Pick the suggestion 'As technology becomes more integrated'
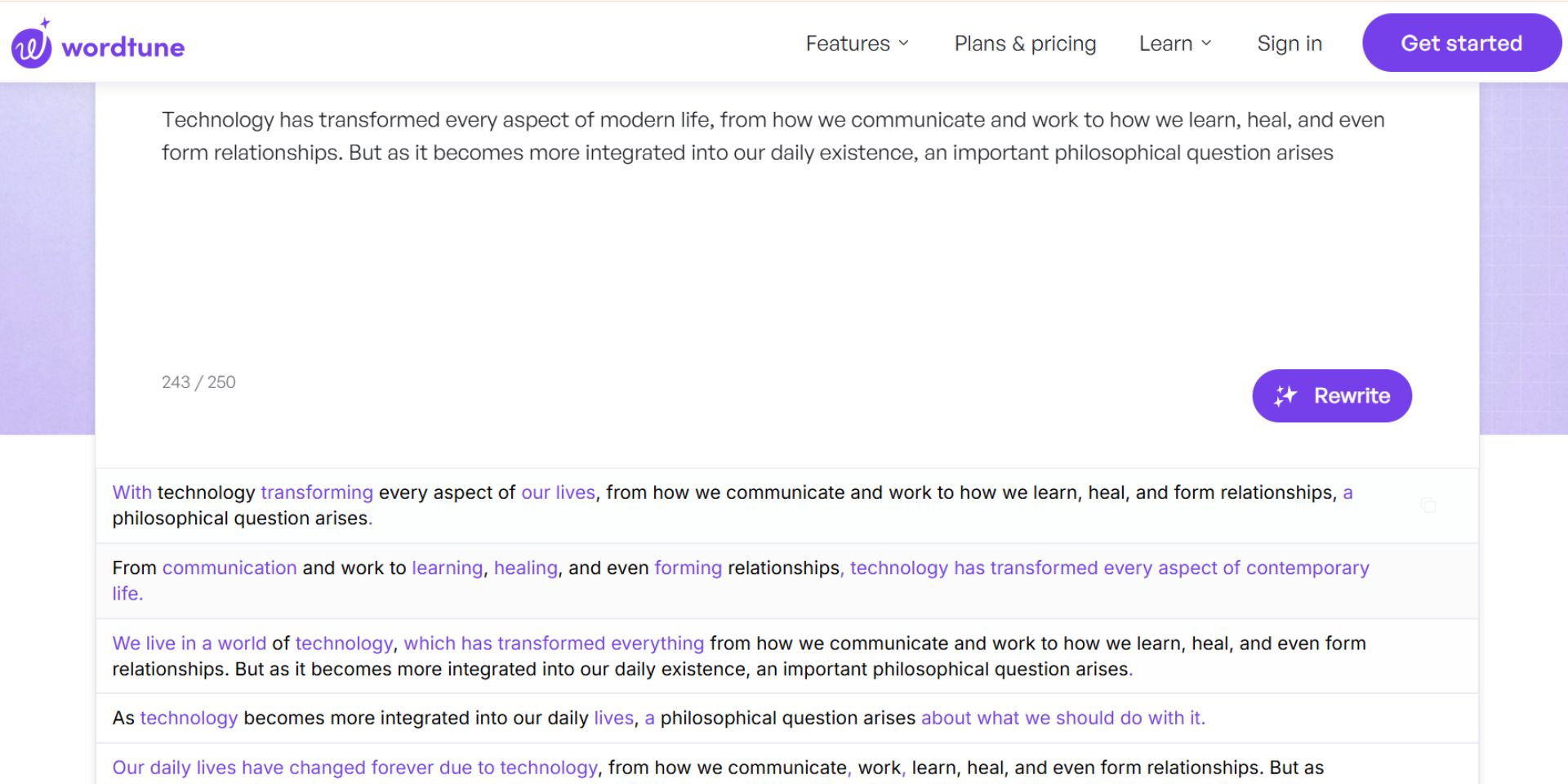 (786, 718)
